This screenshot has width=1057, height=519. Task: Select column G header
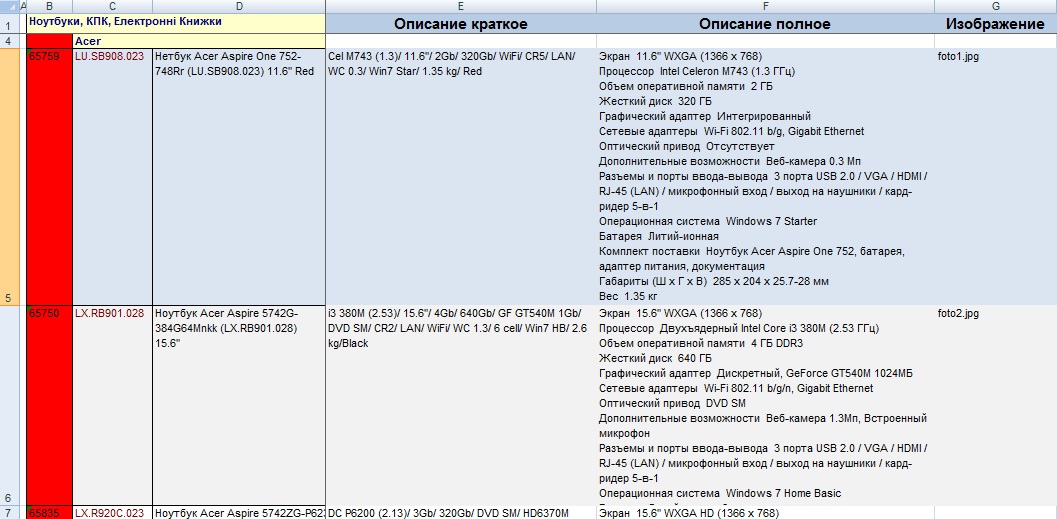(996, 6)
